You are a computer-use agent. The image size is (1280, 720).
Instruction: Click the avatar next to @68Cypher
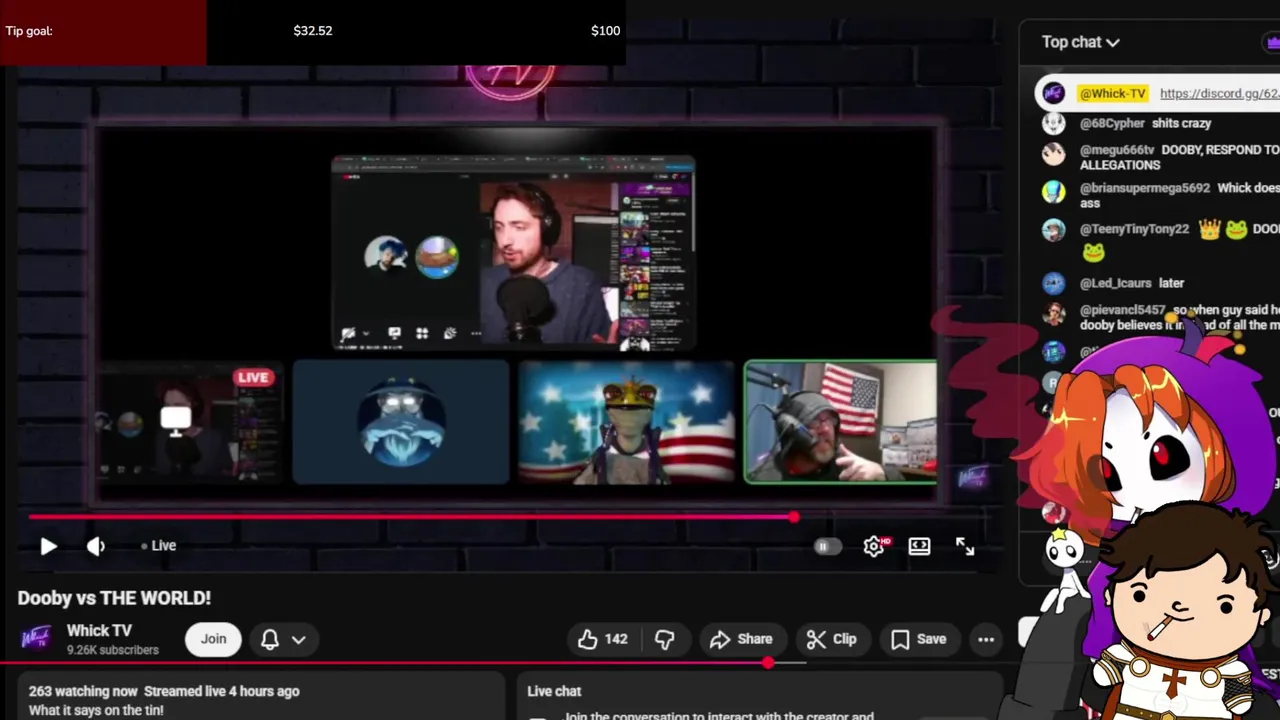(x=1054, y=123)
